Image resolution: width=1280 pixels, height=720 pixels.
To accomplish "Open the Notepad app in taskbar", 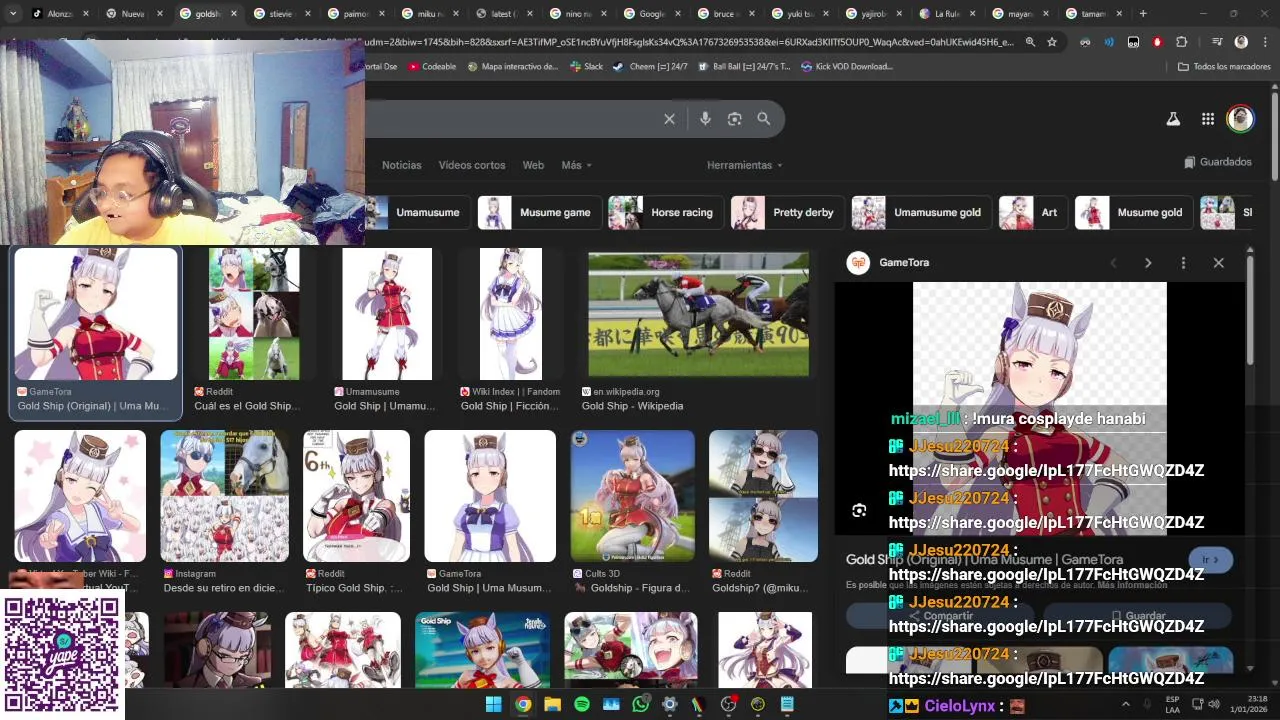I will click(x=788, y=704).
